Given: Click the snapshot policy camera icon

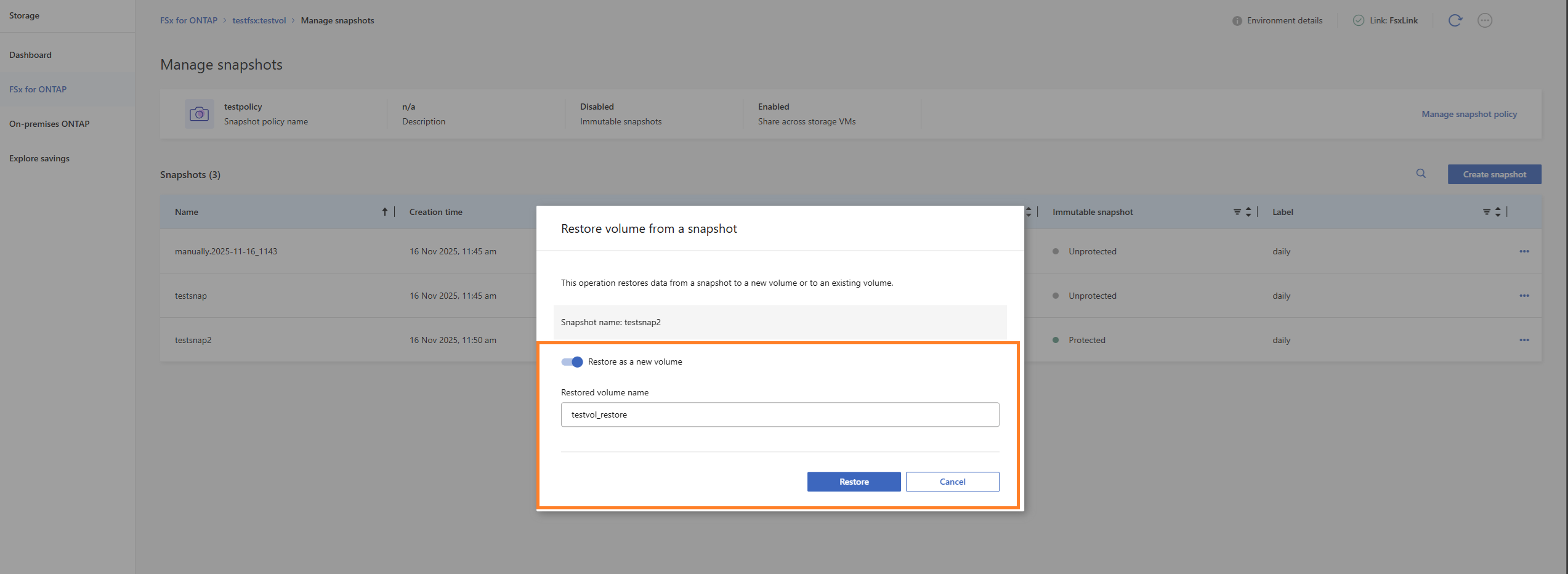Looking at the screenshot, I should coord(199,114).
